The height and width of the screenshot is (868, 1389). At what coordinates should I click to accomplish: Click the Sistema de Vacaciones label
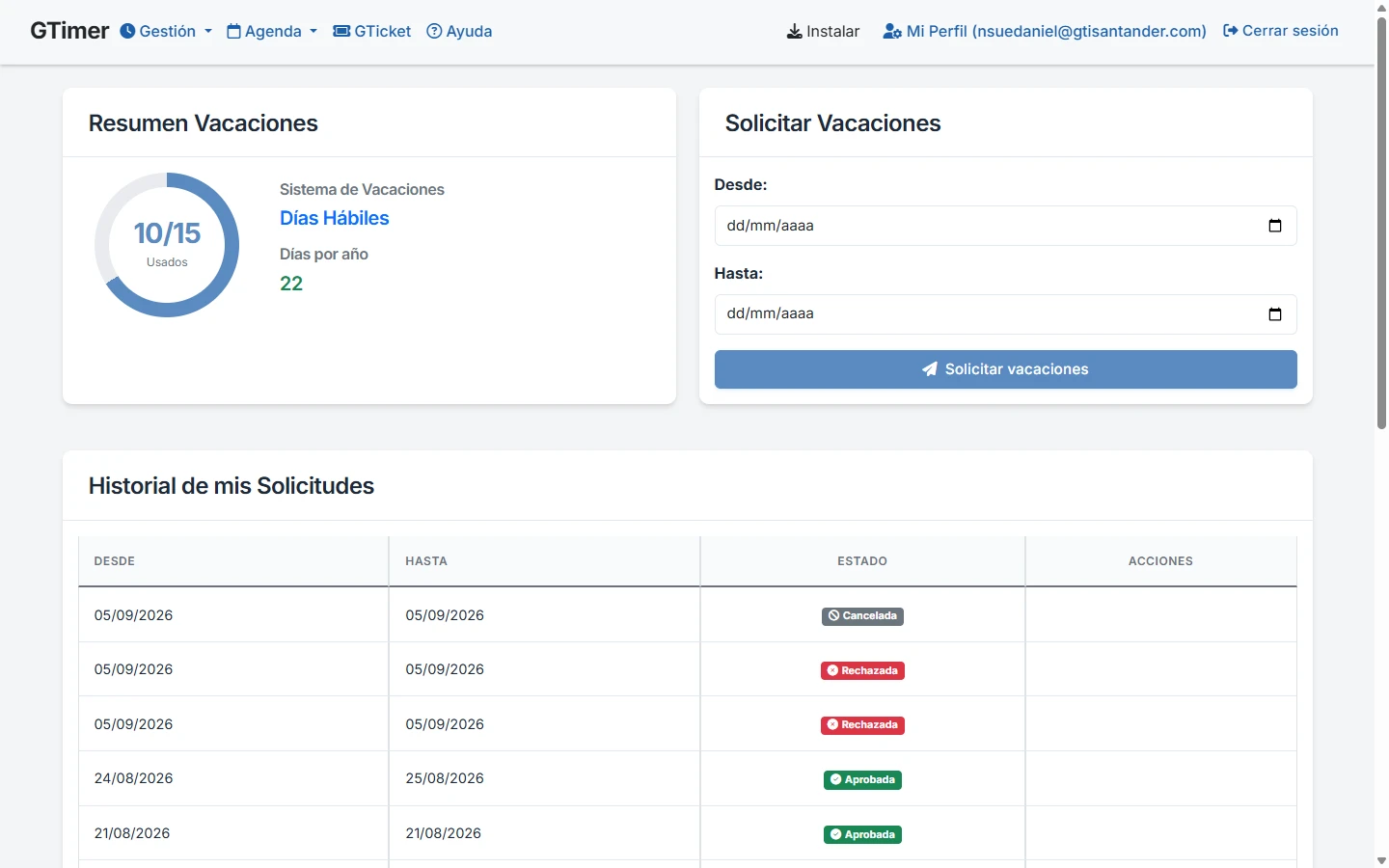[x=362, y=190]
